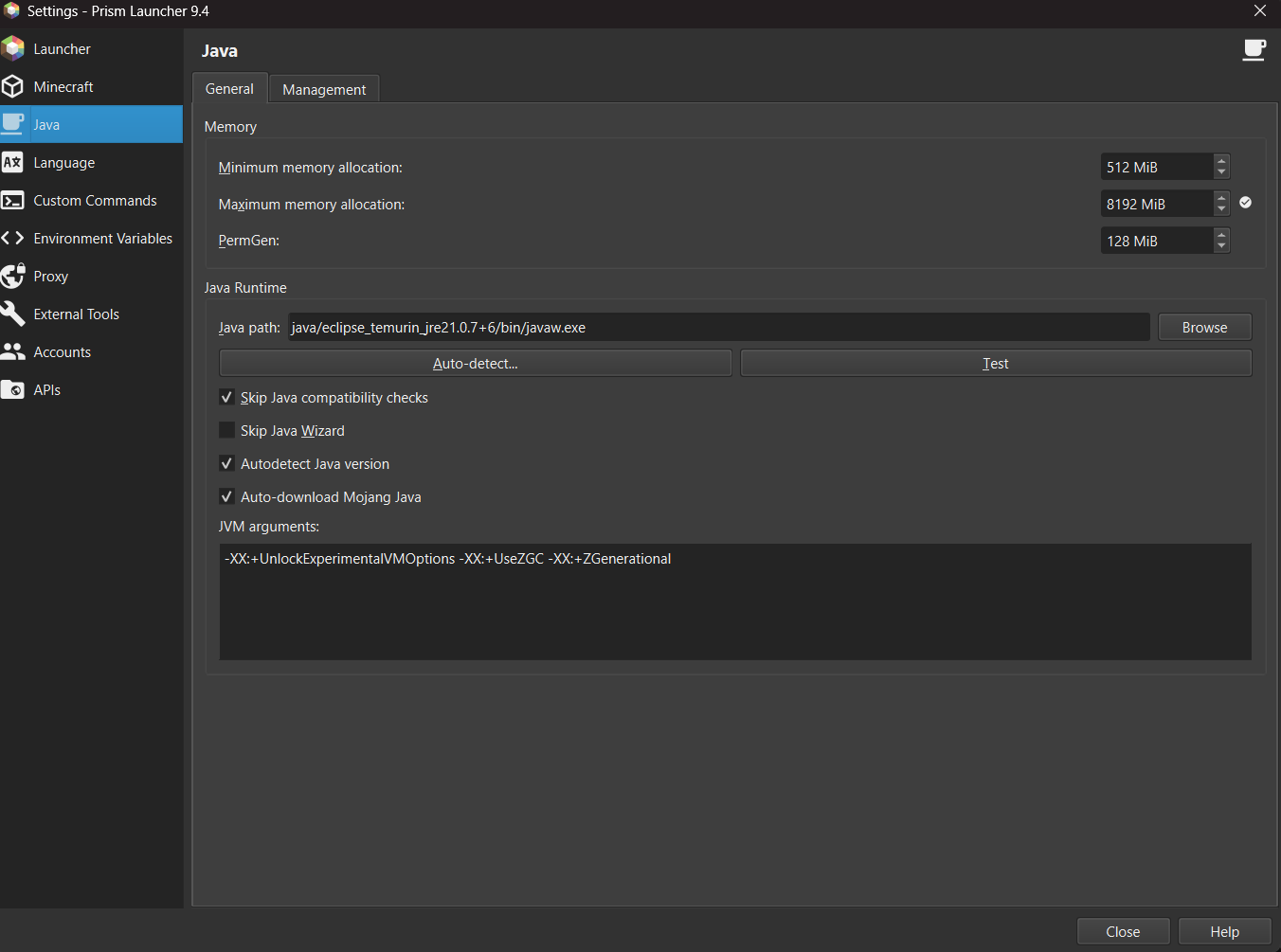The width and height of the screenshot is (1281, 952).
Task: Decrease PermGen size with down arrow
Action: coord(1221,246)
